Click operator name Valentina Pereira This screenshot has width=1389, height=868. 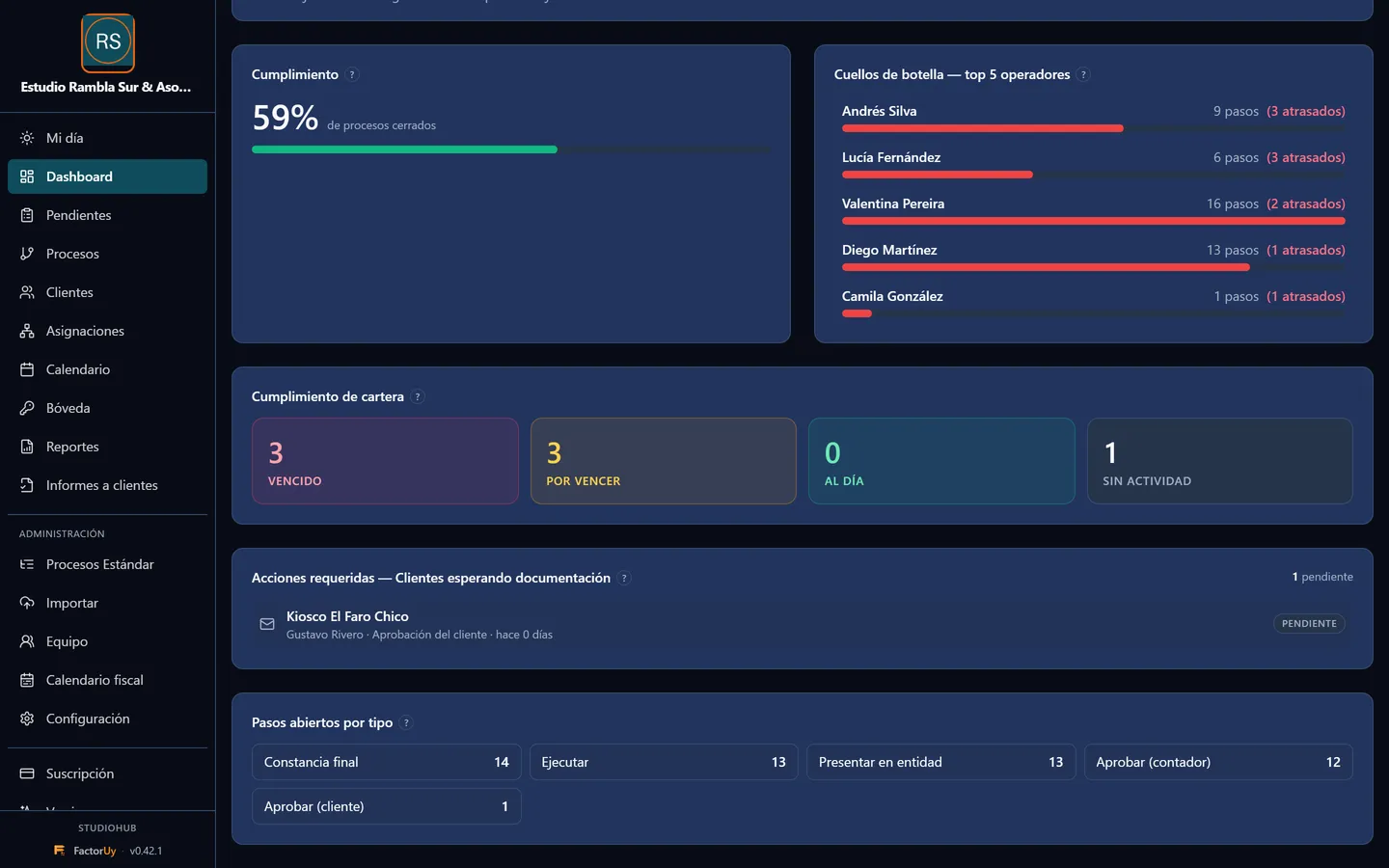[x=893, y=203]
